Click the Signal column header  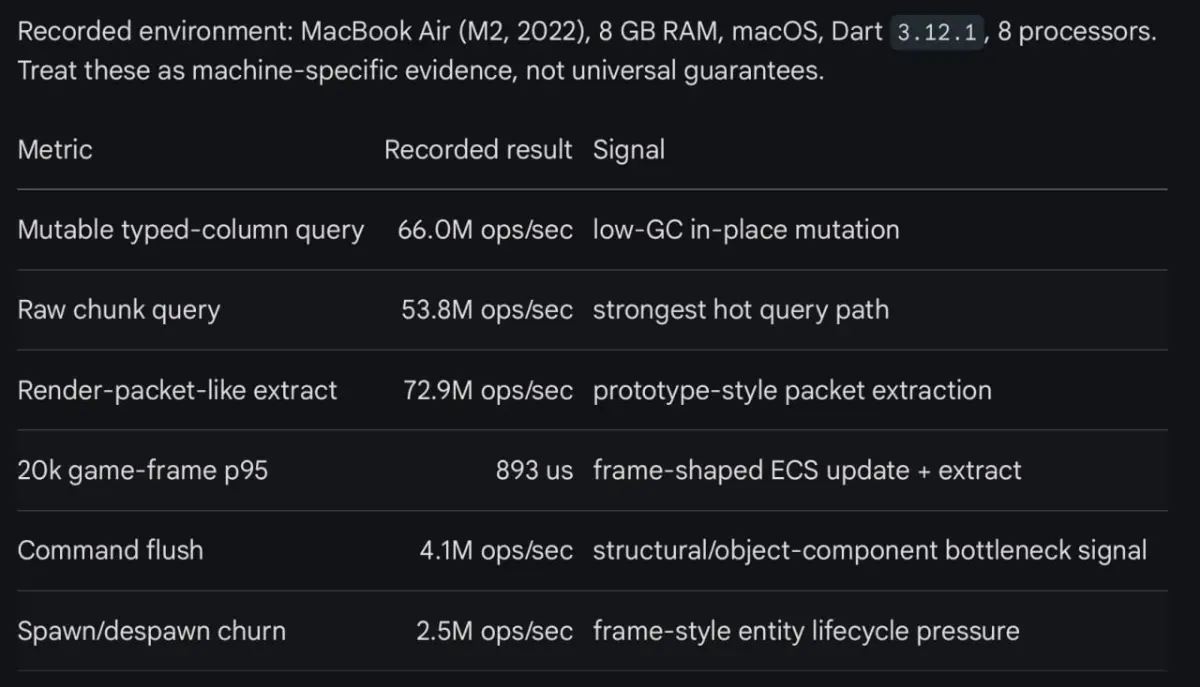(x=629, y=150)
